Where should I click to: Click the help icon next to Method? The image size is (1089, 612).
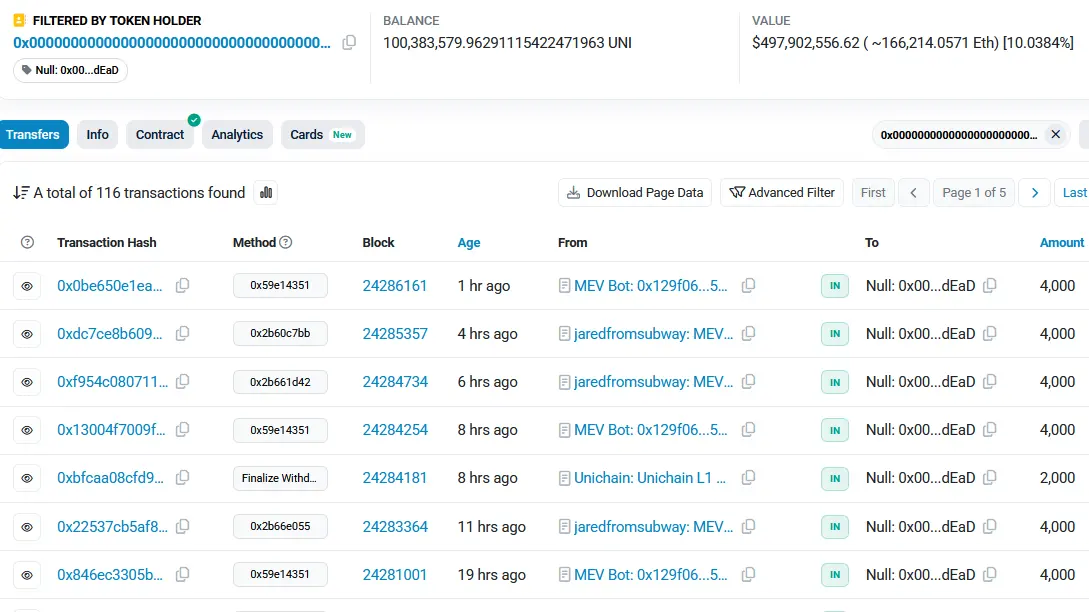tap(286, 242)
